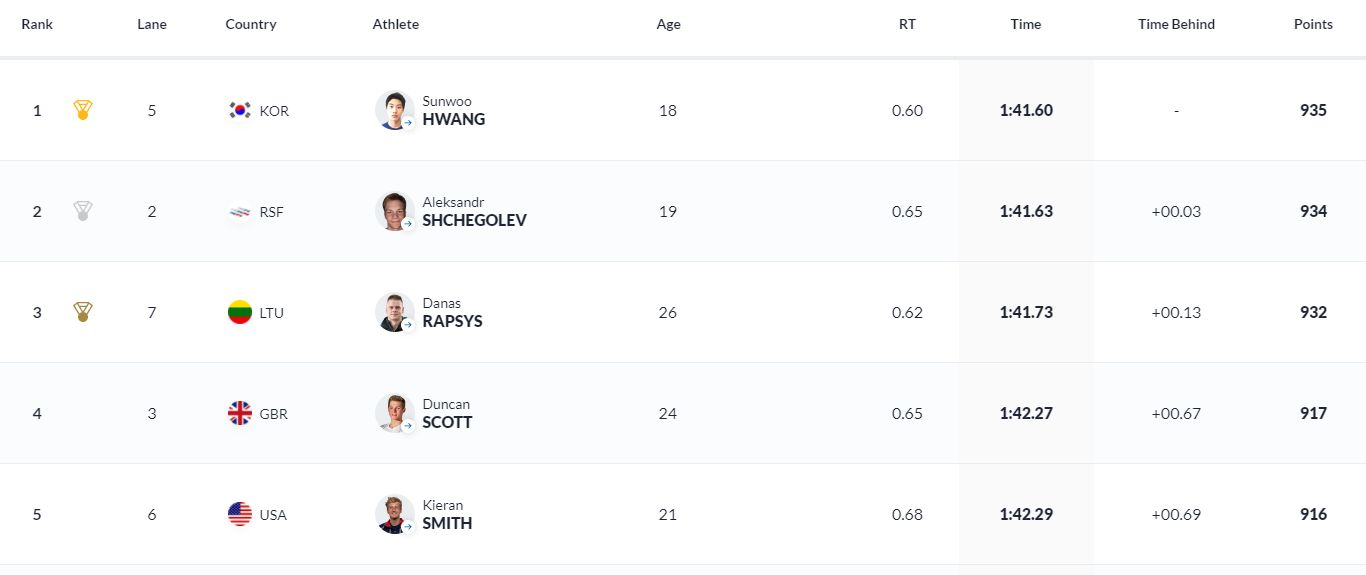Click the Lithuania flag icon

(240, 312)
